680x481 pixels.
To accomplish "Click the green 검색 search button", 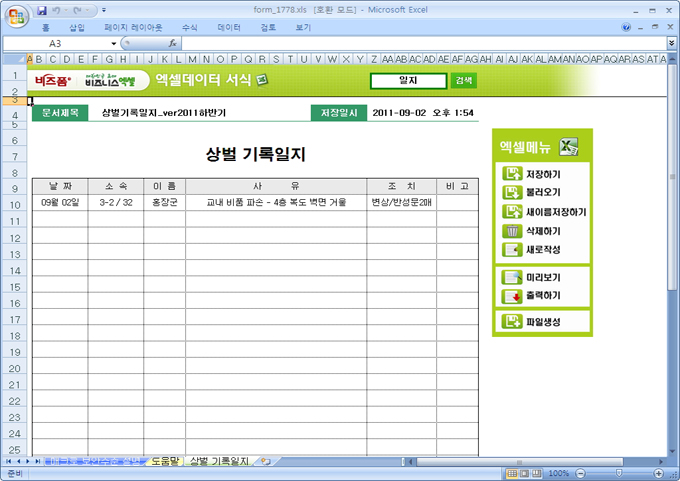I will click(464, 80).
